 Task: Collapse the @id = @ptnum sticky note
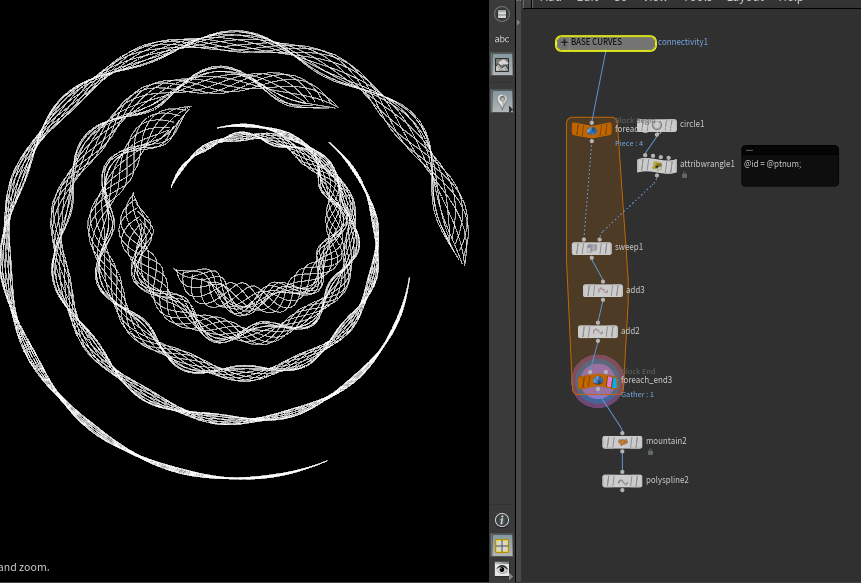point(750,151)
